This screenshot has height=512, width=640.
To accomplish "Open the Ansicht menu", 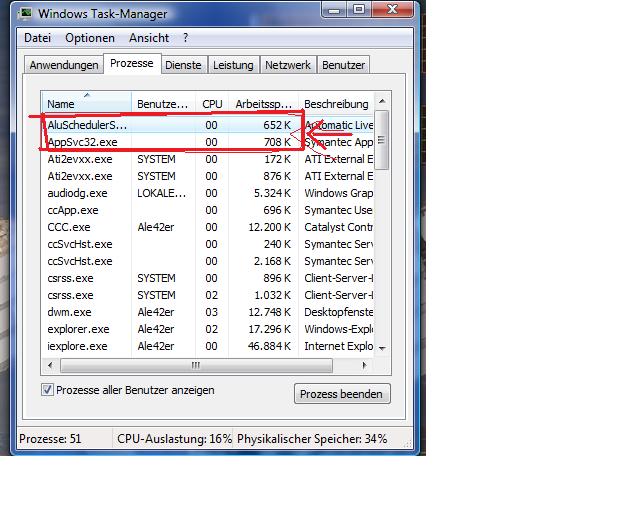I will [148, 38].
